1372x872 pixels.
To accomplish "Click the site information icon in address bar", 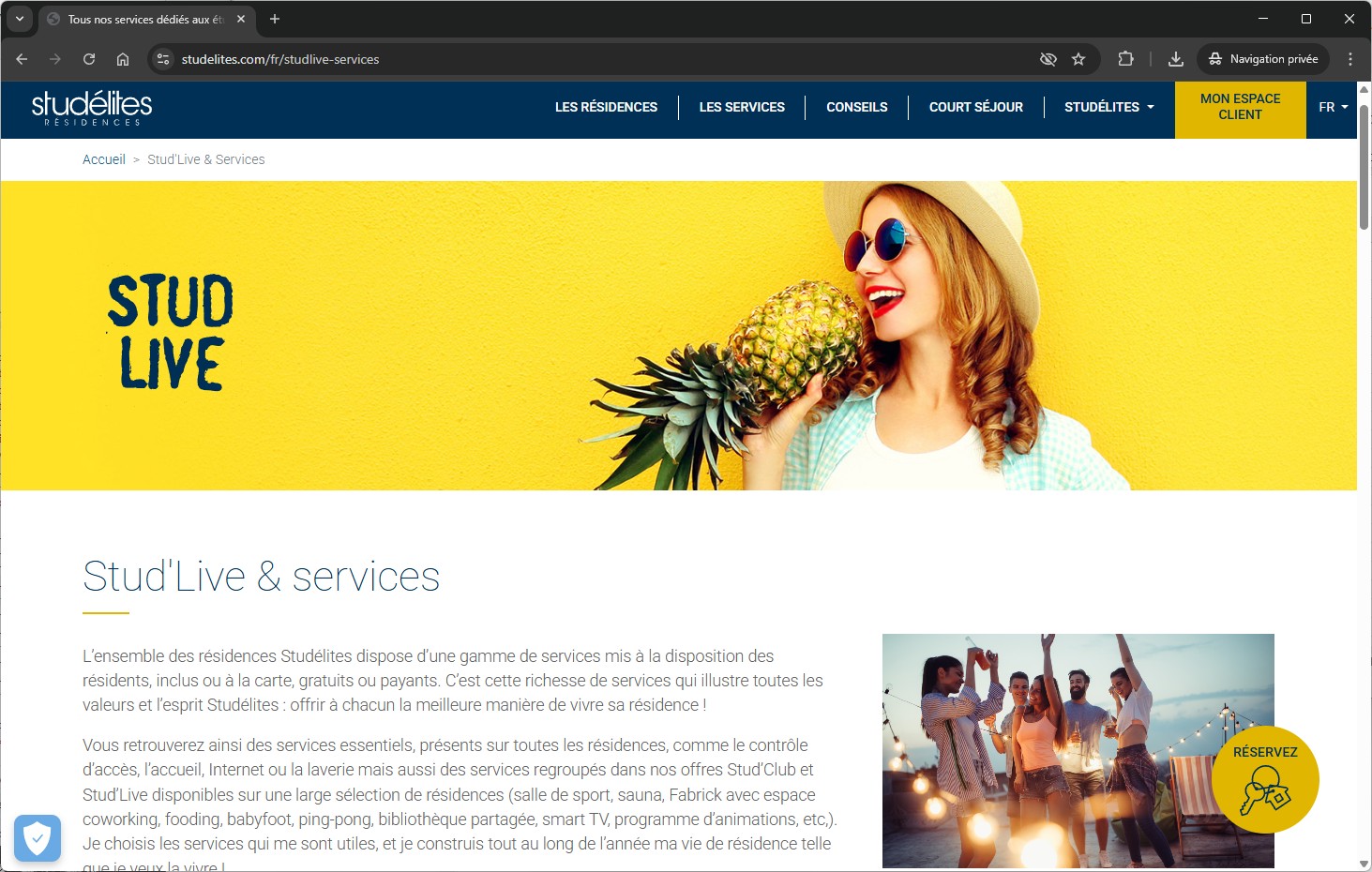I will (x=163, y=59).
